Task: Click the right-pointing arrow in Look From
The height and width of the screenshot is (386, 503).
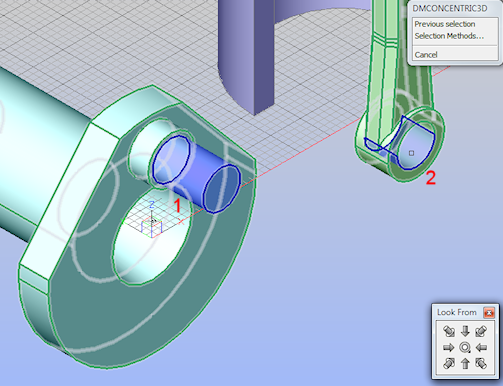Action: (x=449, y=347)
